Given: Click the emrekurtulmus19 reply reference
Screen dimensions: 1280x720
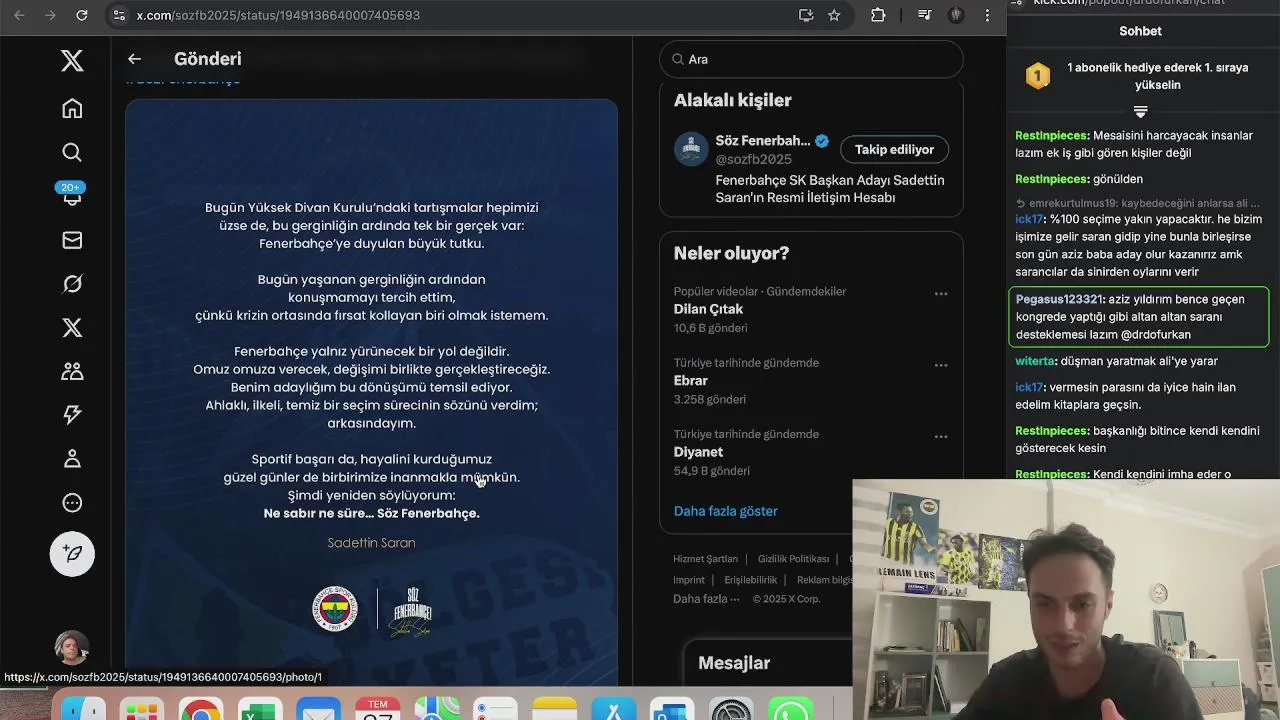Looking at the screenshot, I should click(1137, 203).
